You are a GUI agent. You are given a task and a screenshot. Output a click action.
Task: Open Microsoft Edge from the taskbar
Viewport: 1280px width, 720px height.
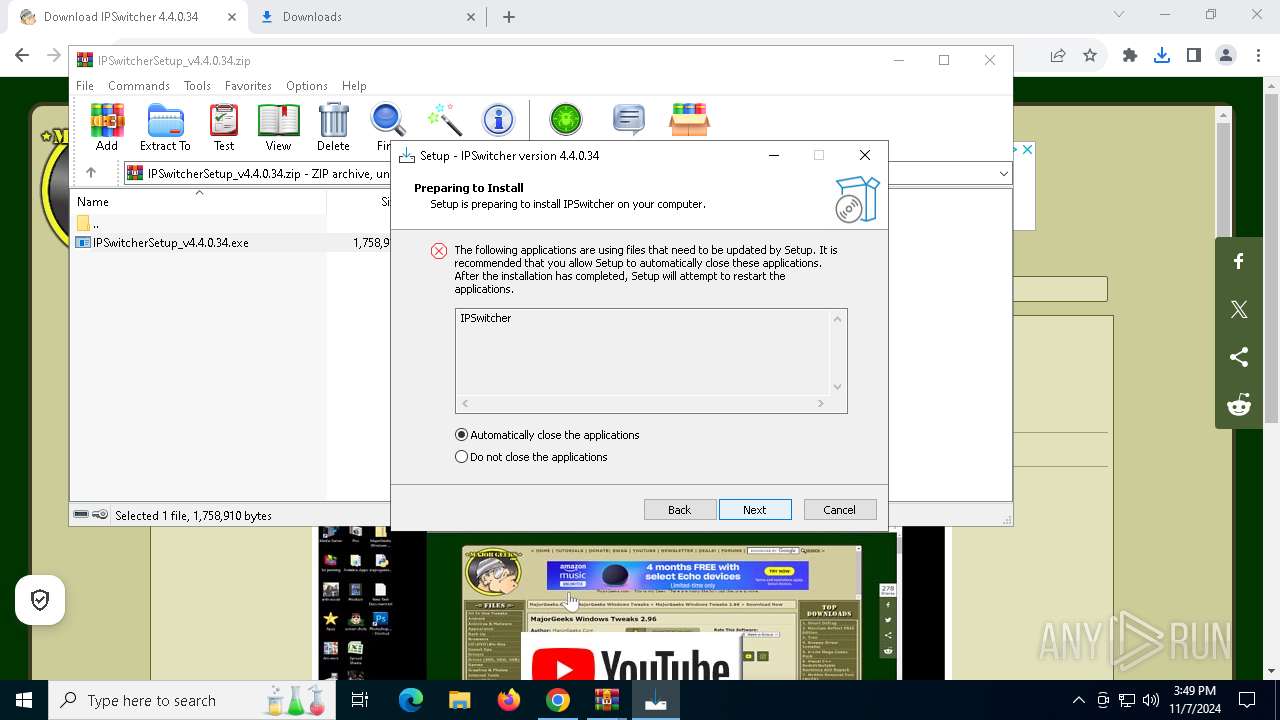411,700
